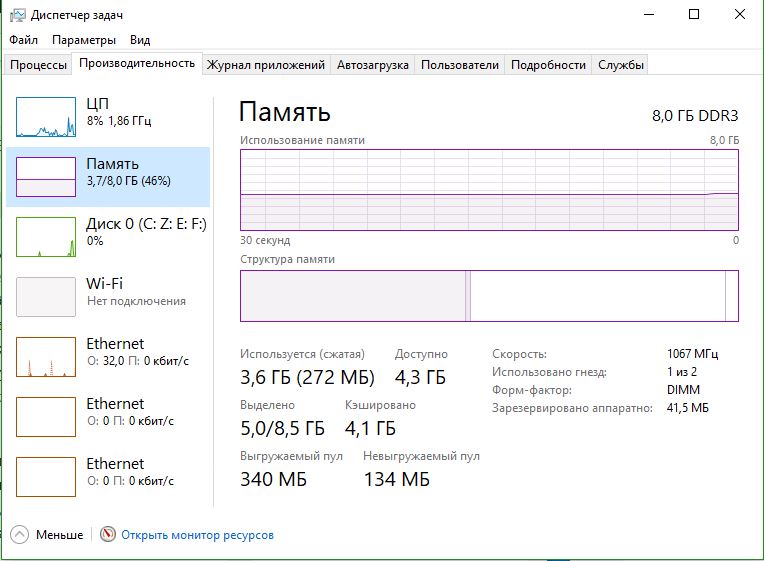764x561 pixels.
Task: Click the Выделено 5,0/8,5 ГБ value
Action: [282, 428]
